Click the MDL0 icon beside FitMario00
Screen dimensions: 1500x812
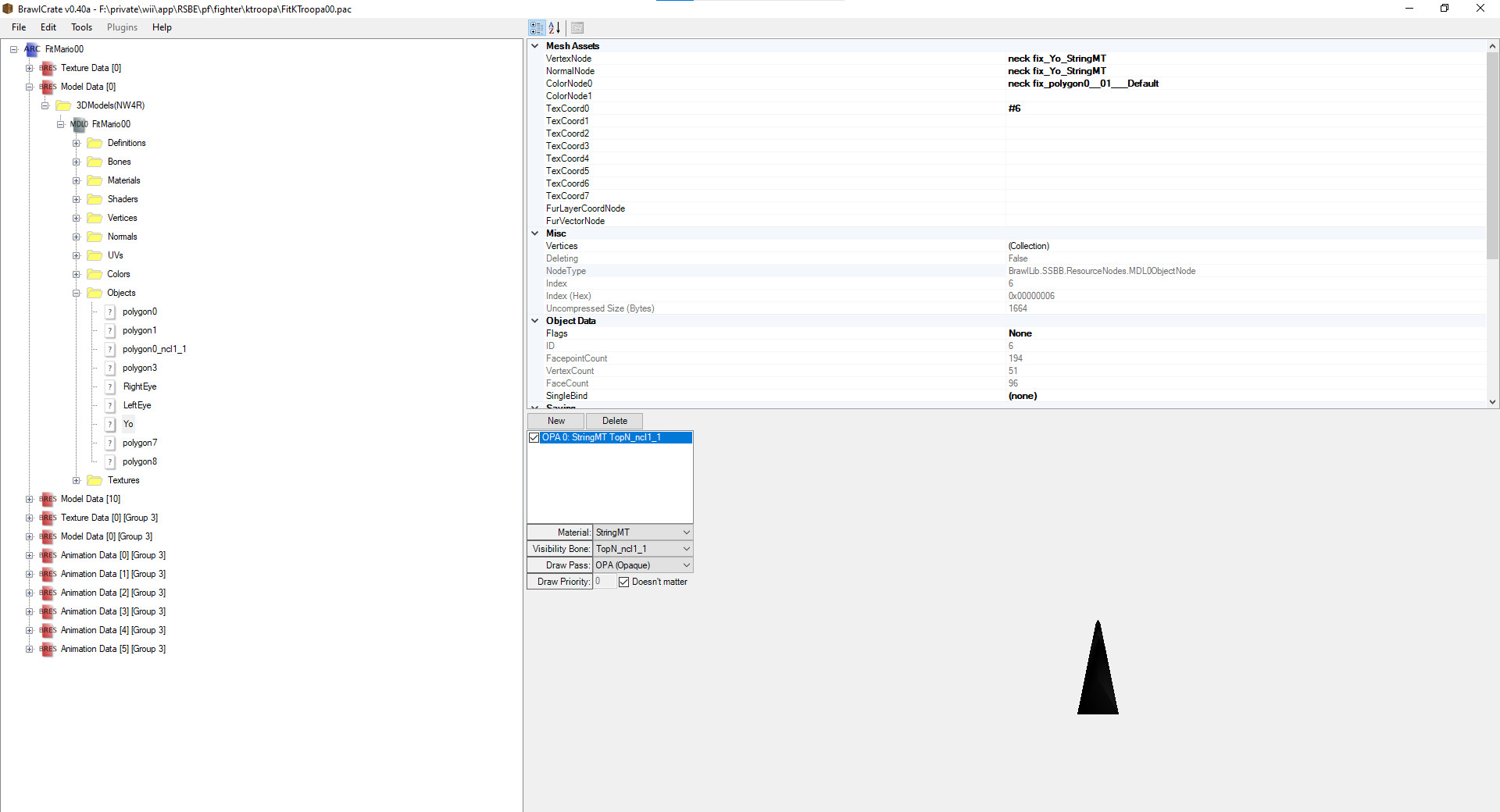tap(78, 124)
